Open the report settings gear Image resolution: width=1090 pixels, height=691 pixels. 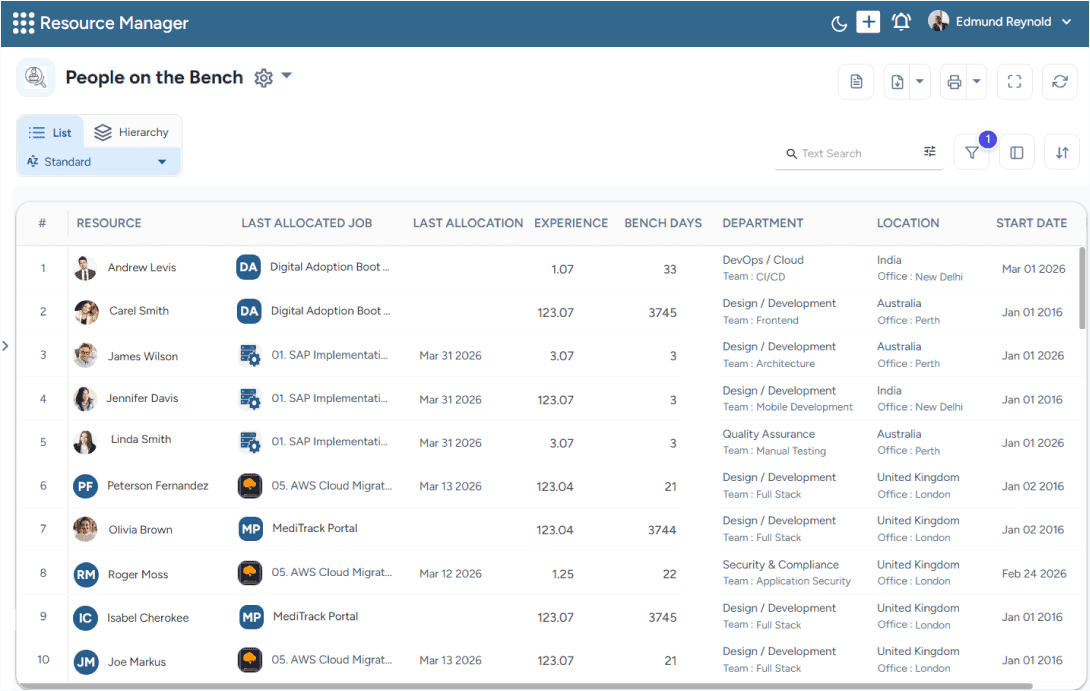click(x=263, y=77)
